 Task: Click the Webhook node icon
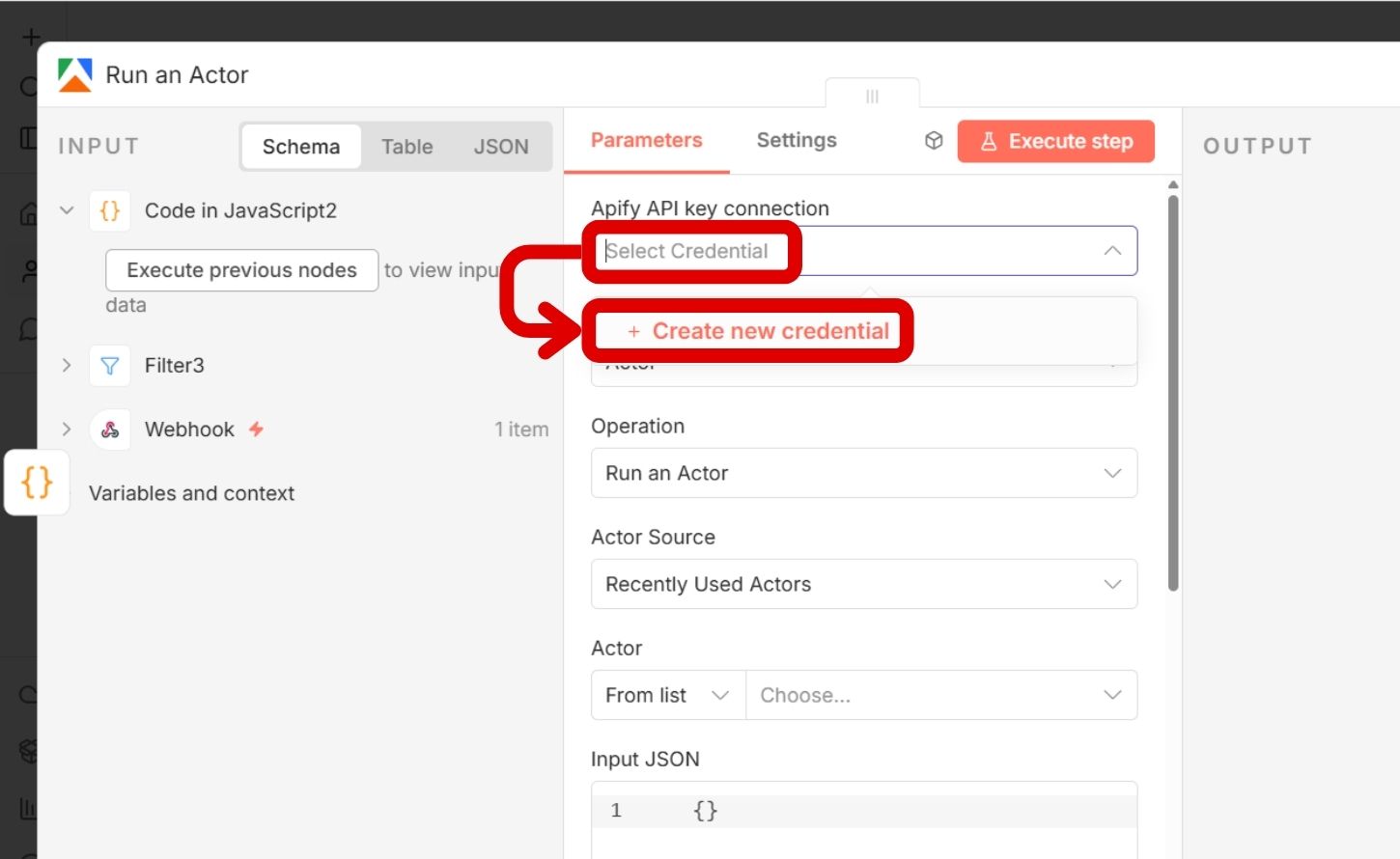click(110, 429)
